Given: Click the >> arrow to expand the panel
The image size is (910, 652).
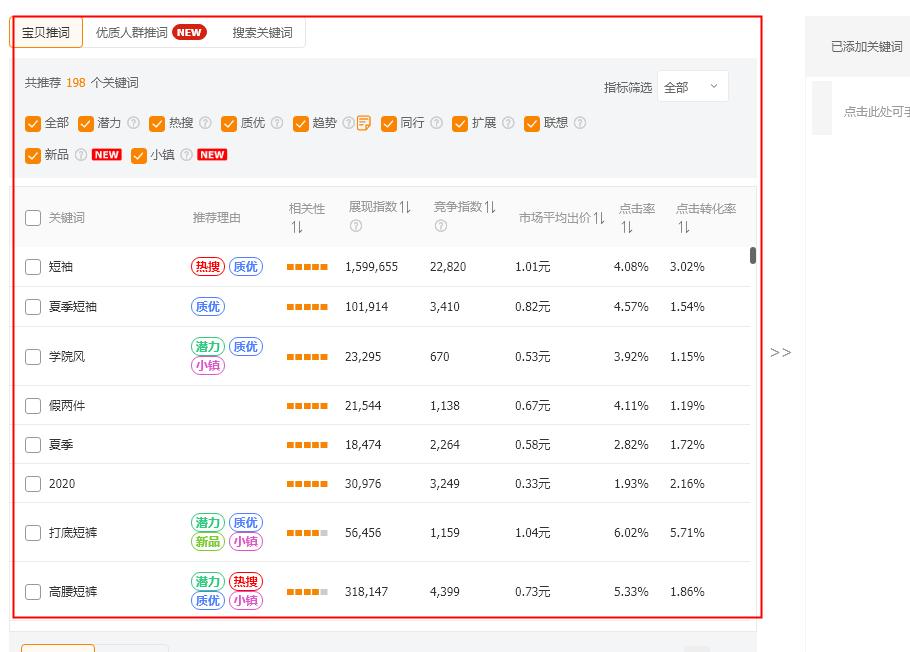Looking at the screenshot, I should pos(781,352).
